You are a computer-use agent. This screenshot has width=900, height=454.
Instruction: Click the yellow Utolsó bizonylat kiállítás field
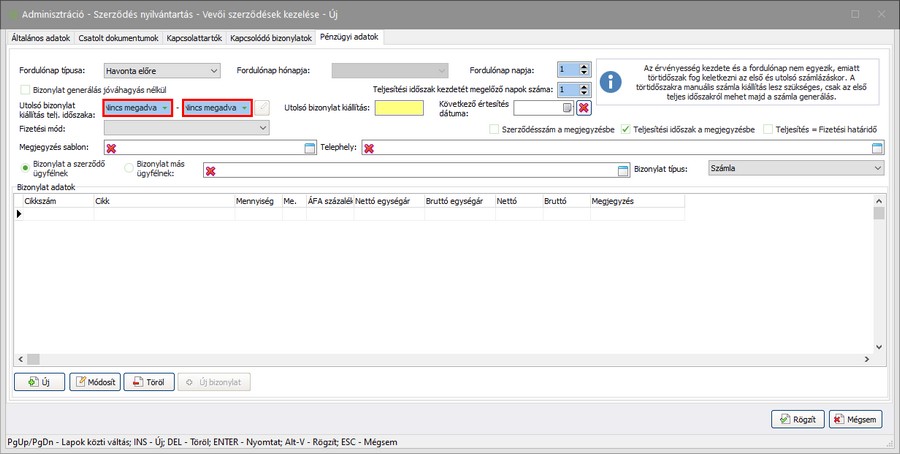click(x=400, y=108)
